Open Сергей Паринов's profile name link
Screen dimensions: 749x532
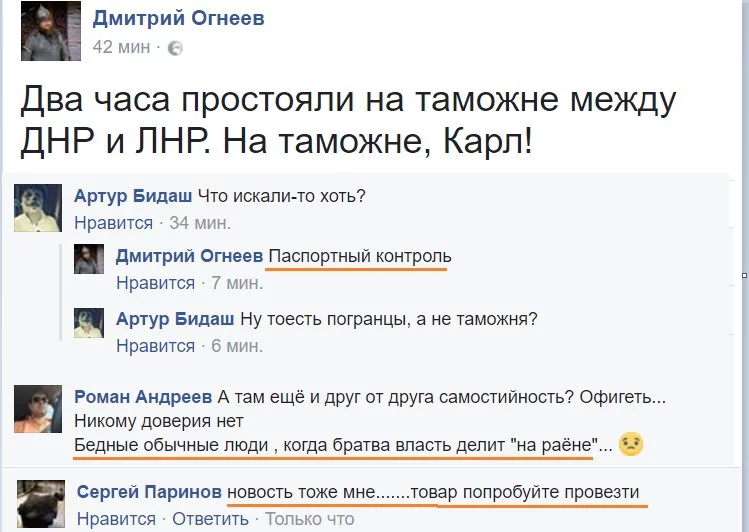click(x=149, y=492)
